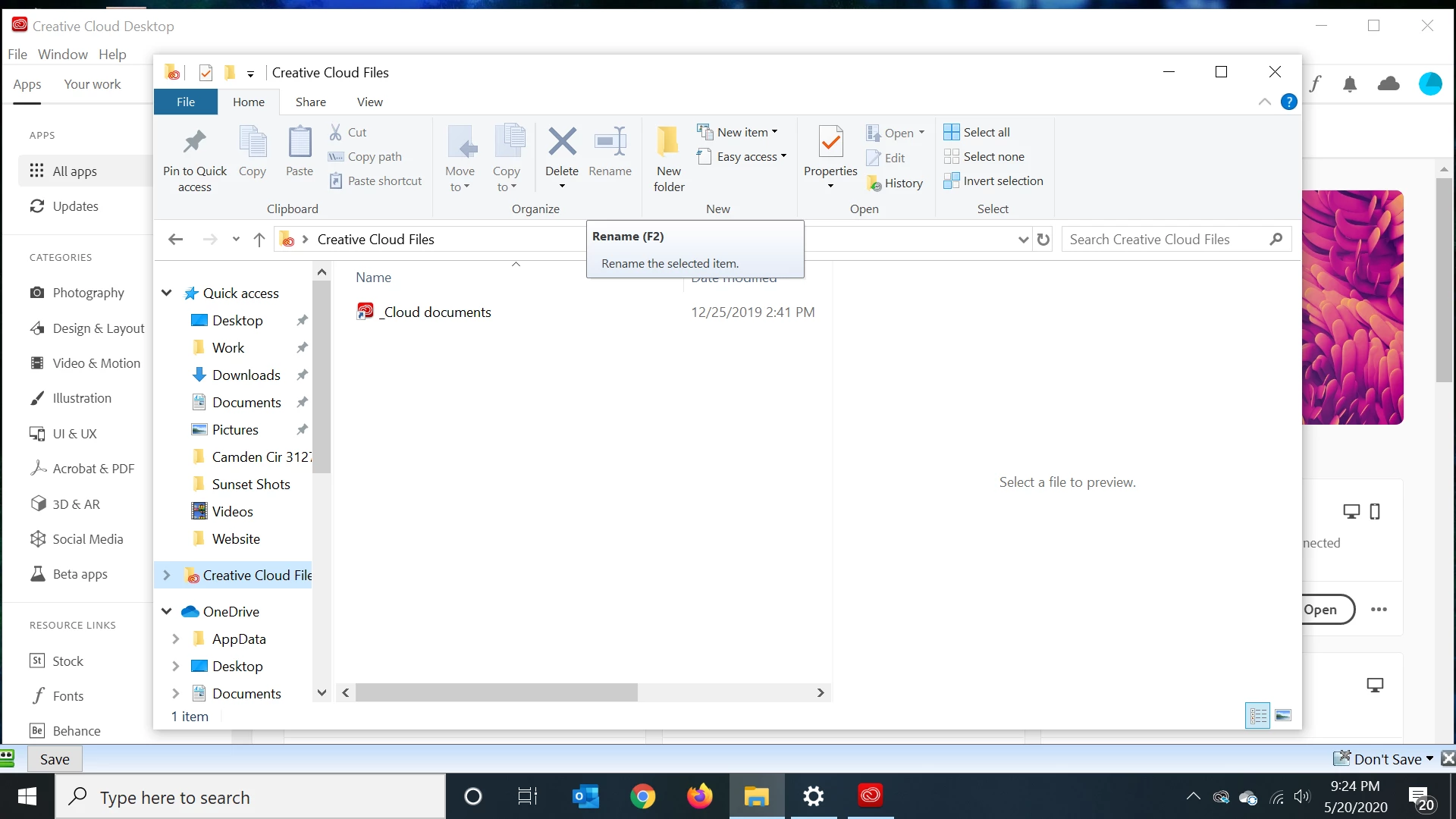The width and height of the screenshot is (1456, 819).
Task: Switch to details view toggle
Action: click(x=1258, y=716)
